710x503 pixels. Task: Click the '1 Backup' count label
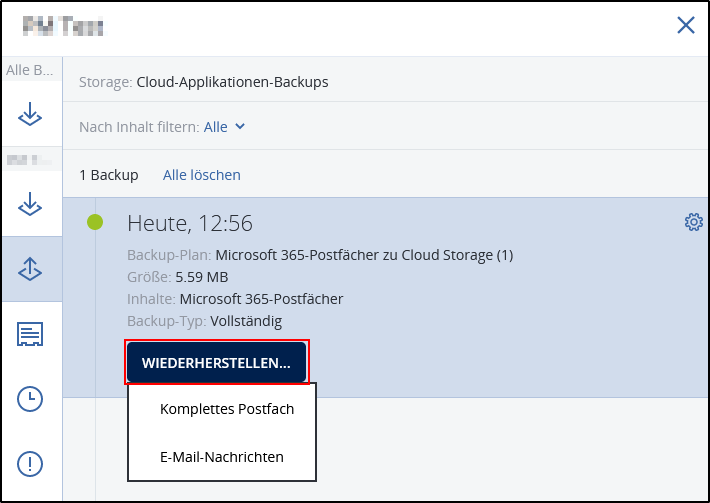pos(109,175)
